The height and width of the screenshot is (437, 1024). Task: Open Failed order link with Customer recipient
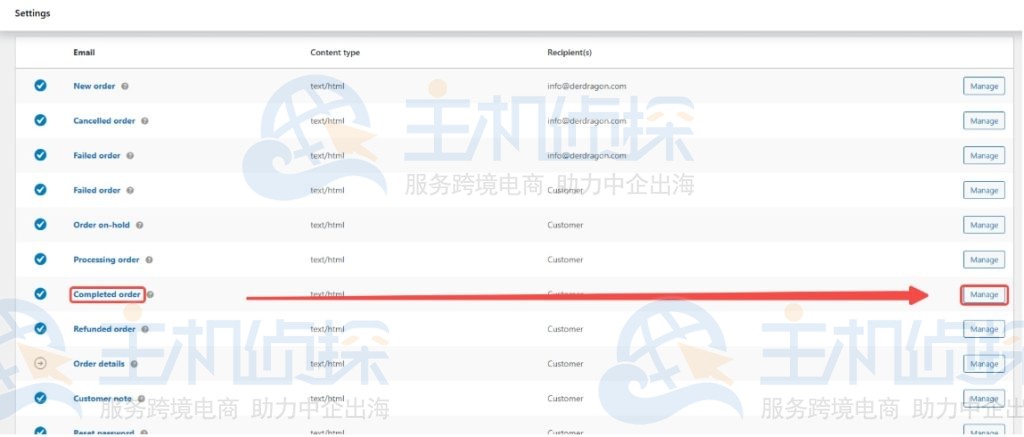click(97, 190)
